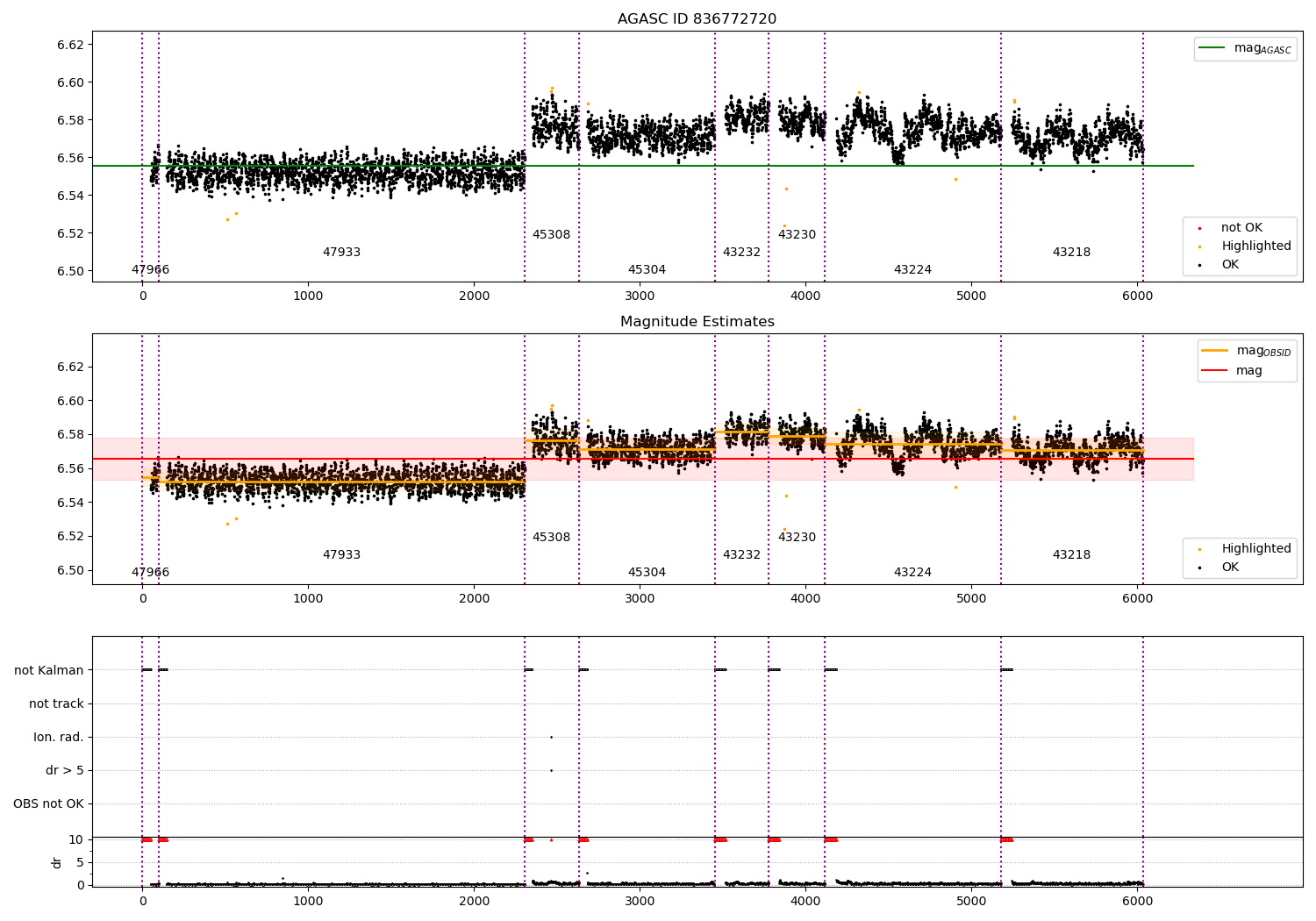Click obsid label 43224 in top plot
Viewport: 1316px width, 921px height.
click(x=912, y=270)
